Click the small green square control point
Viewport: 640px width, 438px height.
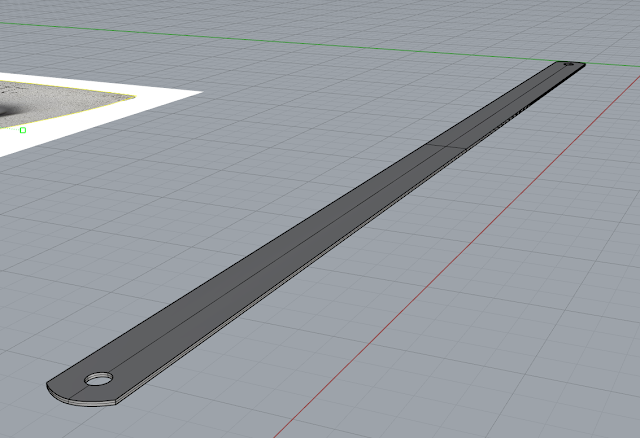23,130
